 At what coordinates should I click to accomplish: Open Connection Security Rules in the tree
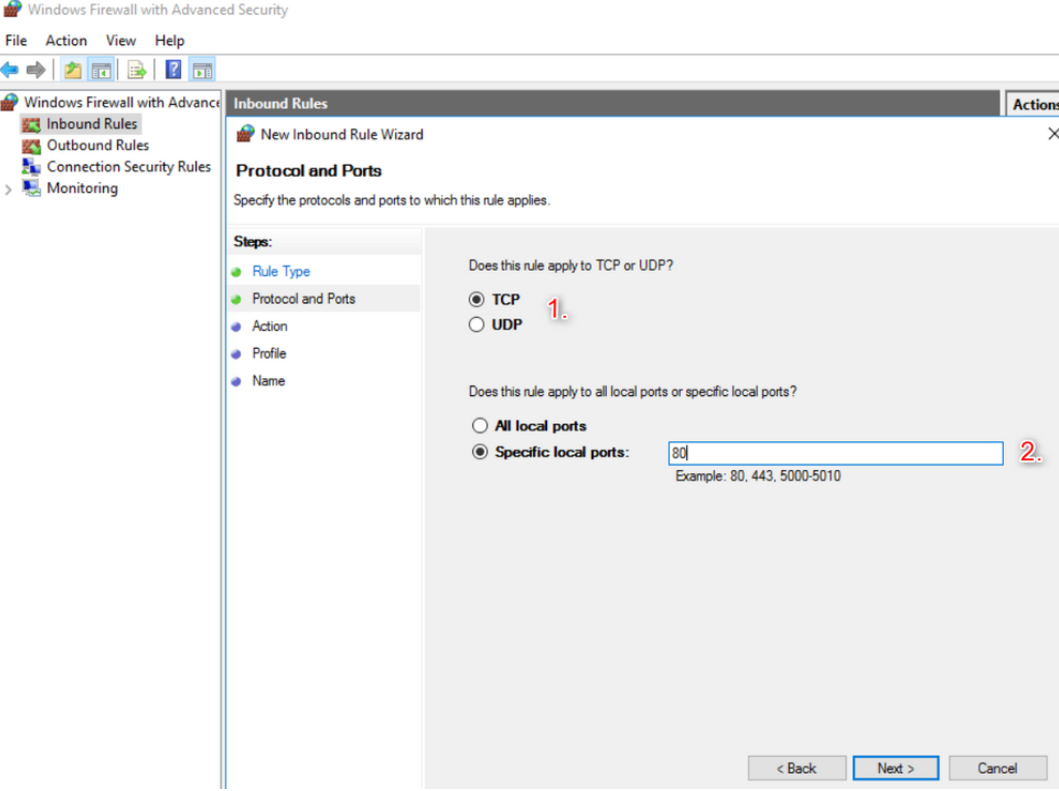pos(128,167)
